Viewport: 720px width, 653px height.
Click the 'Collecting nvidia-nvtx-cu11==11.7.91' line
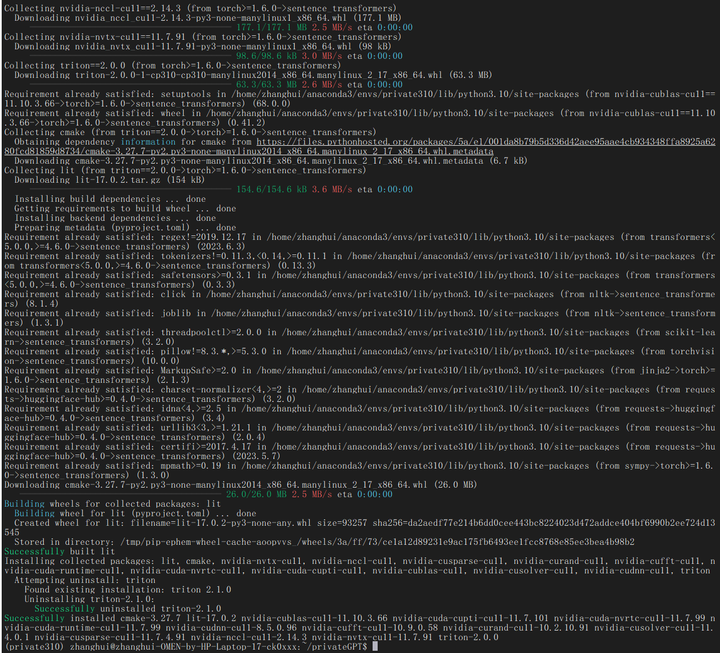(202, 37)
